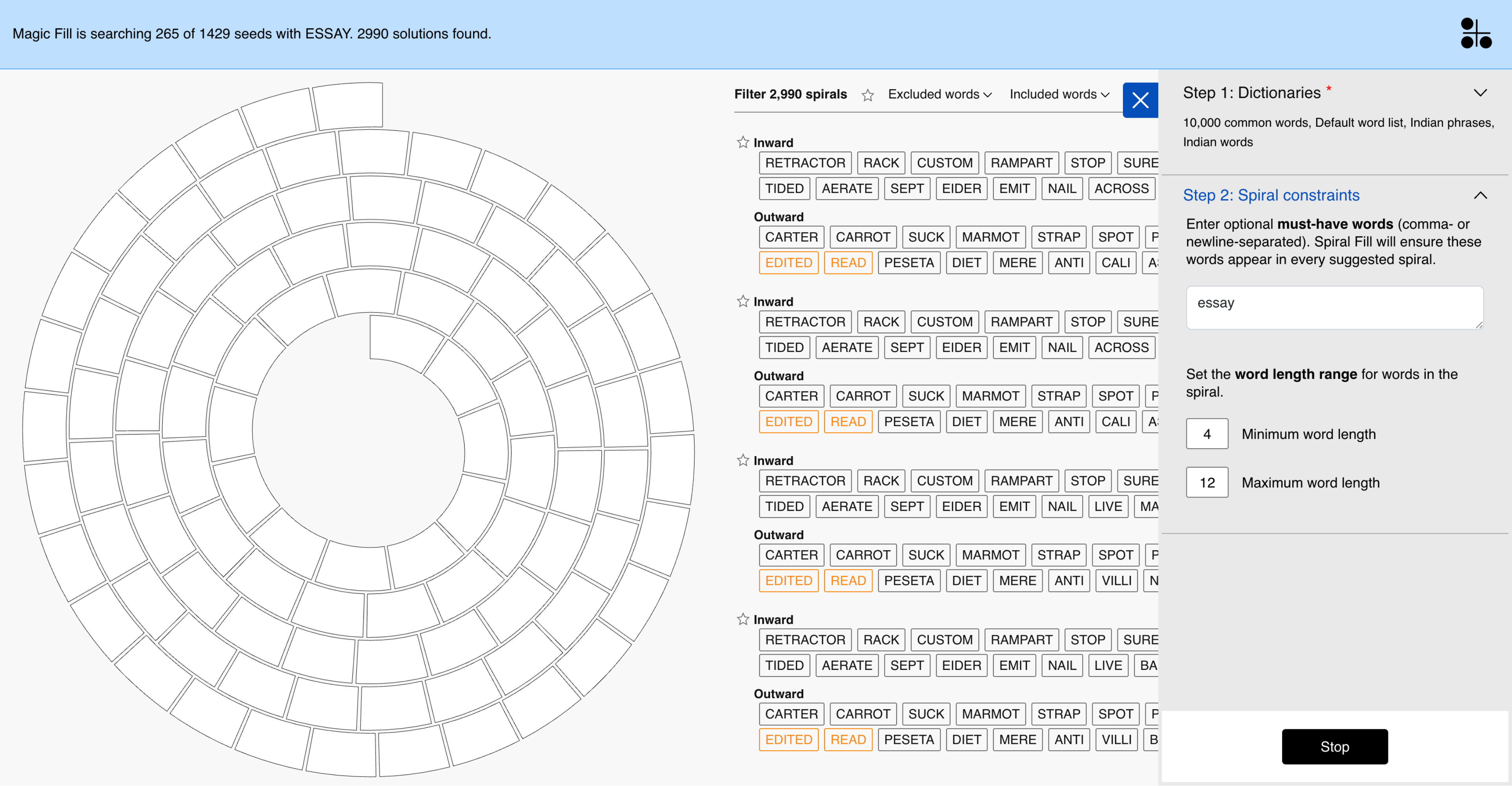Click the Maximum word length field
This screenshot has width=1512, height=786.
point(1207,483)
